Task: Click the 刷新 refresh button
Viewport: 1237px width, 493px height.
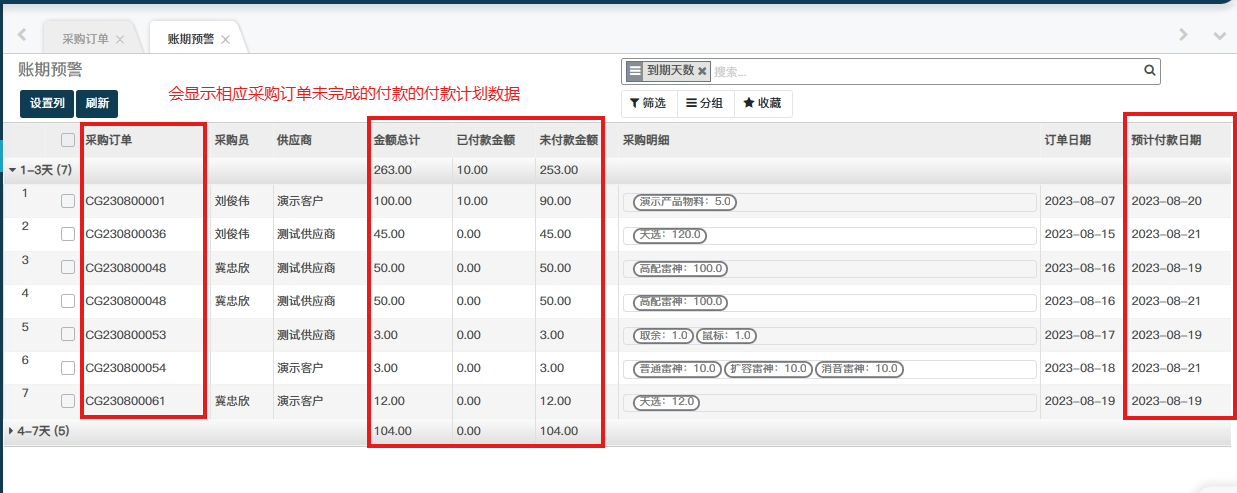Action: (x=97, y=103)
